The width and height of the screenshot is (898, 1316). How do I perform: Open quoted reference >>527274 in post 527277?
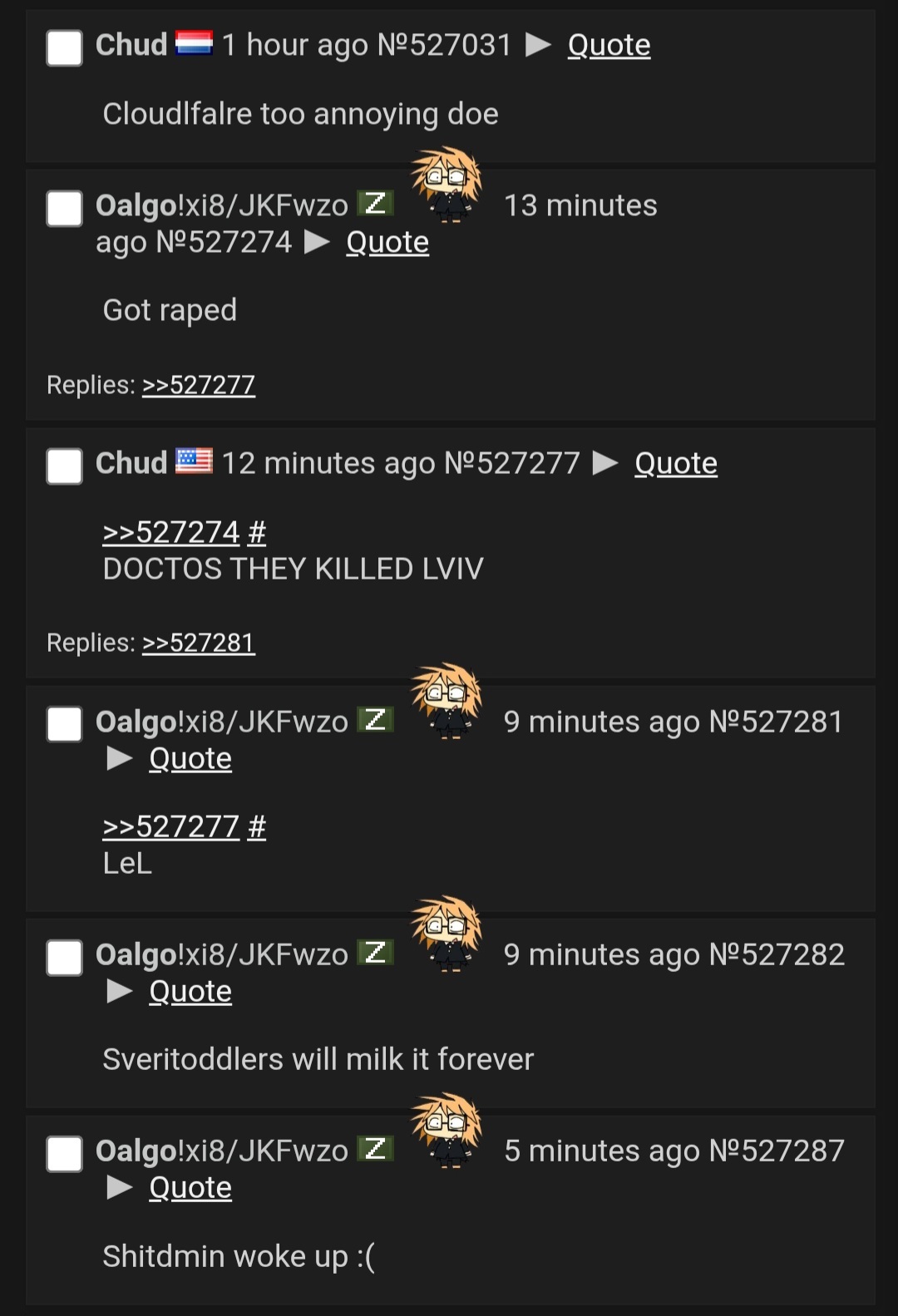[171, 532]
